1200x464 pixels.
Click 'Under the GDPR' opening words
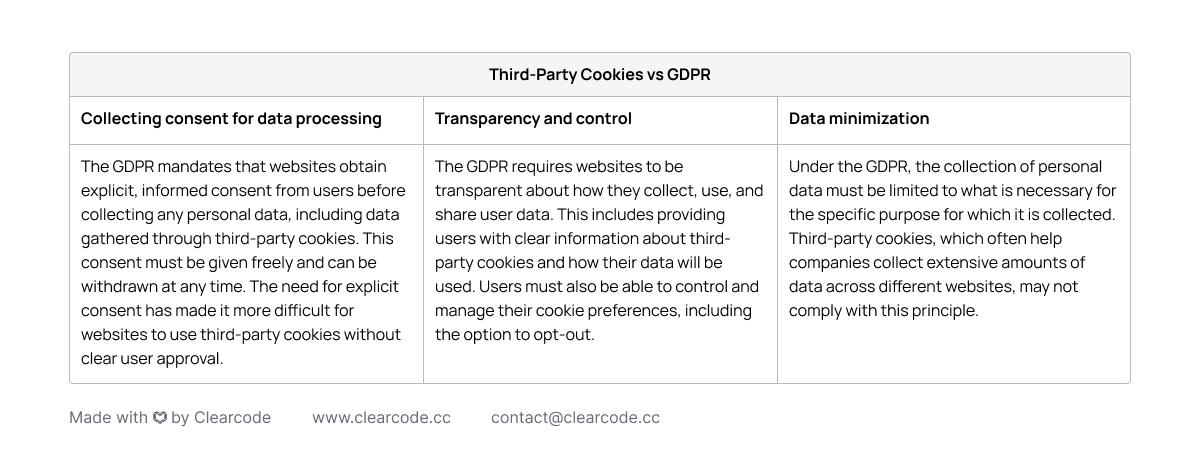[848, 167]
